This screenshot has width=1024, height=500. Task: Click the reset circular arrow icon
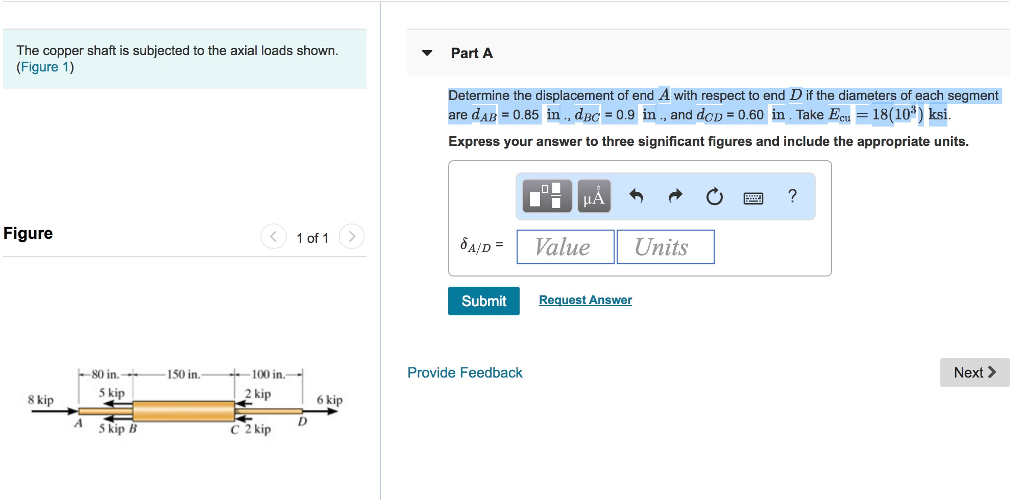714,196
